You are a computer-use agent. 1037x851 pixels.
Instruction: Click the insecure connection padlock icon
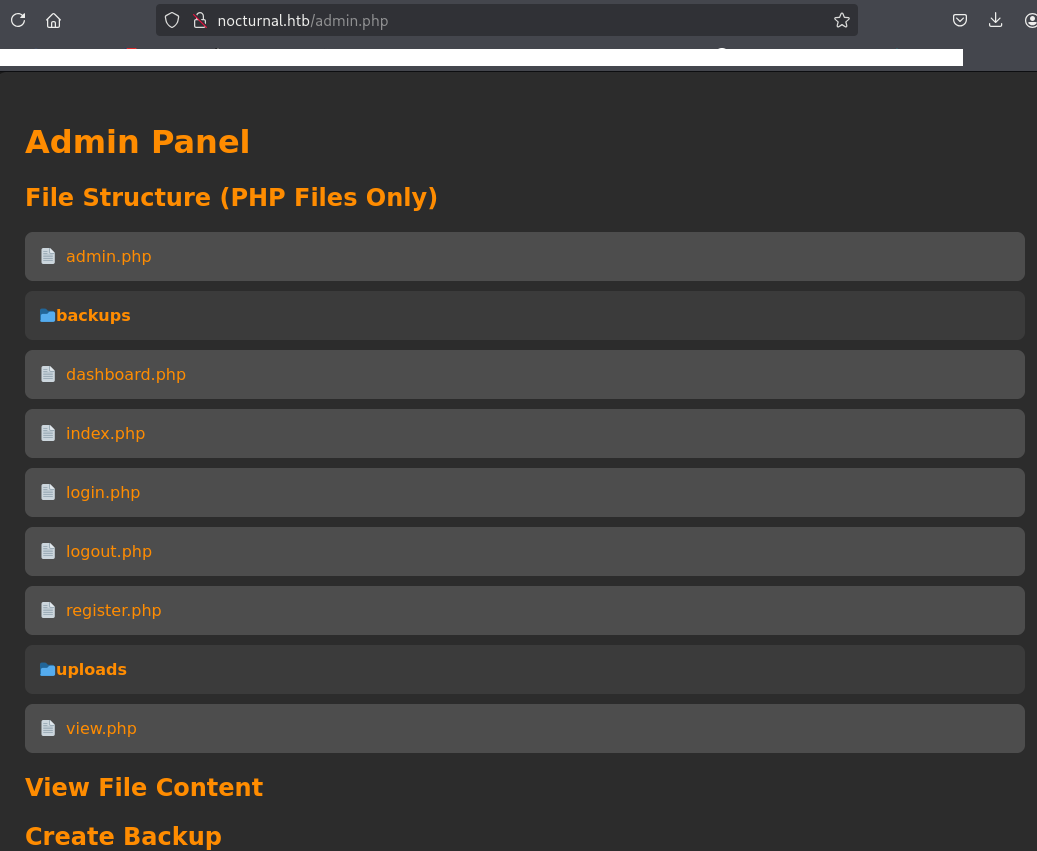(x=198, y=20)
